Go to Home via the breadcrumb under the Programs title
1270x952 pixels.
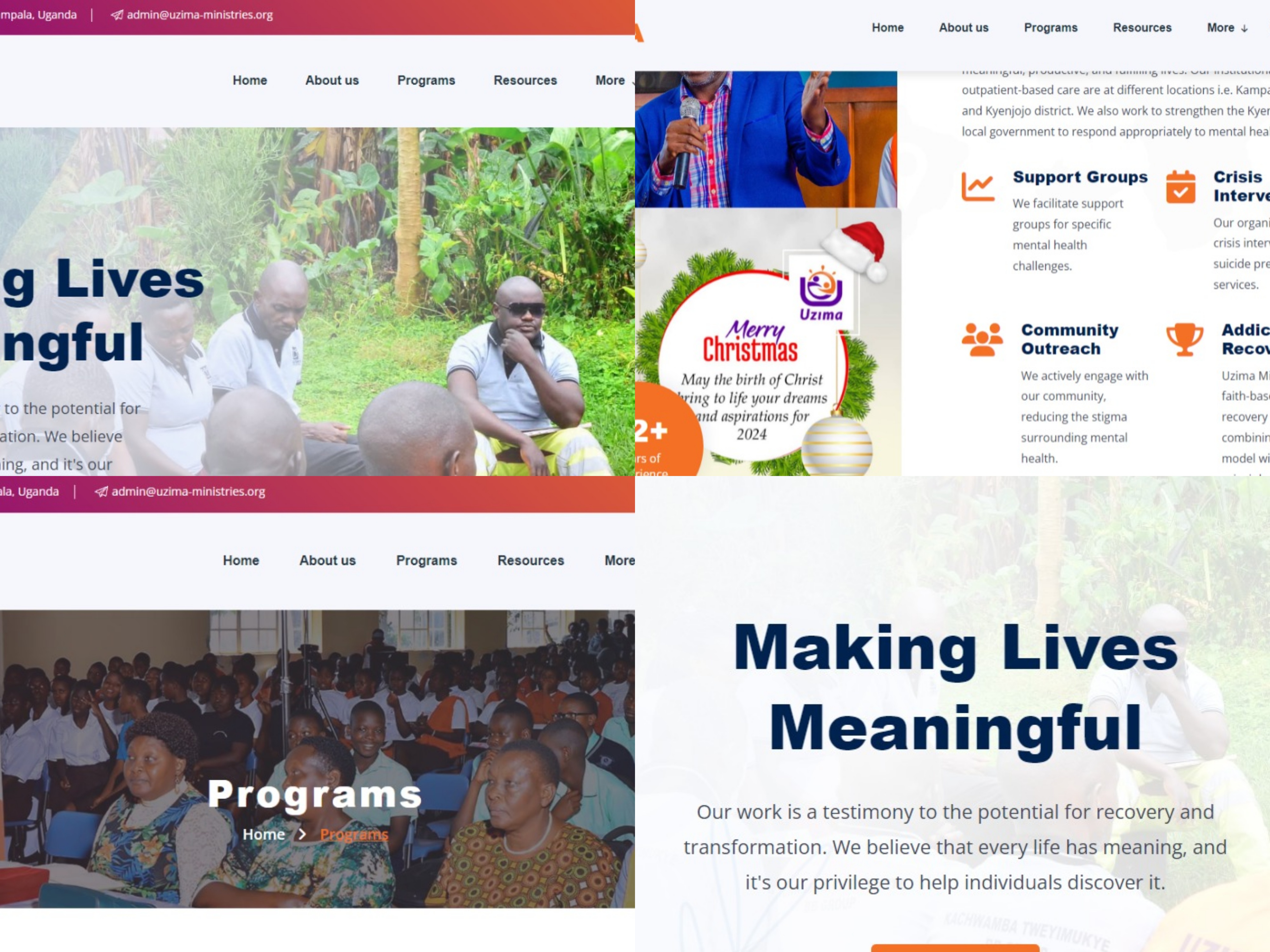pos(264,834)
